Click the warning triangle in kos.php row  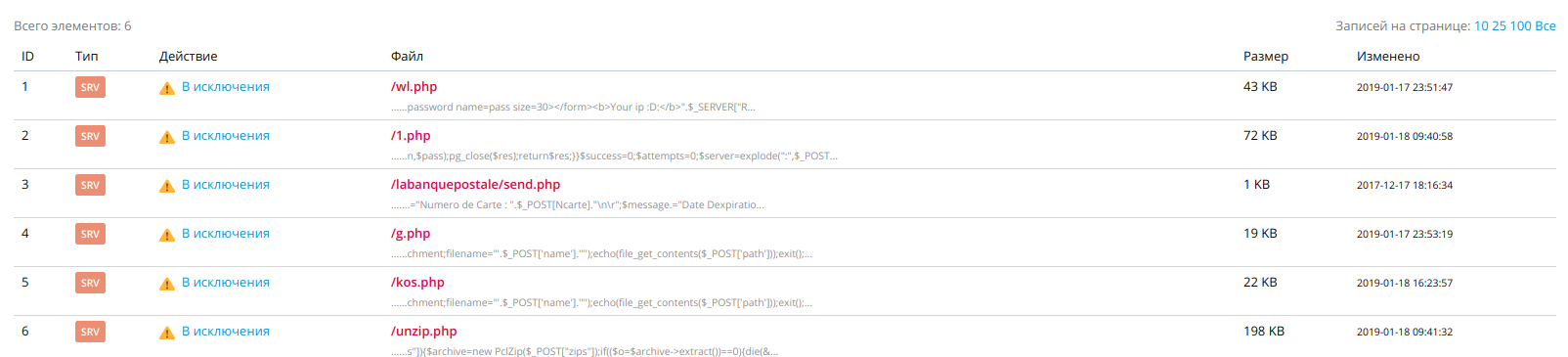click(x=167, y=284)
